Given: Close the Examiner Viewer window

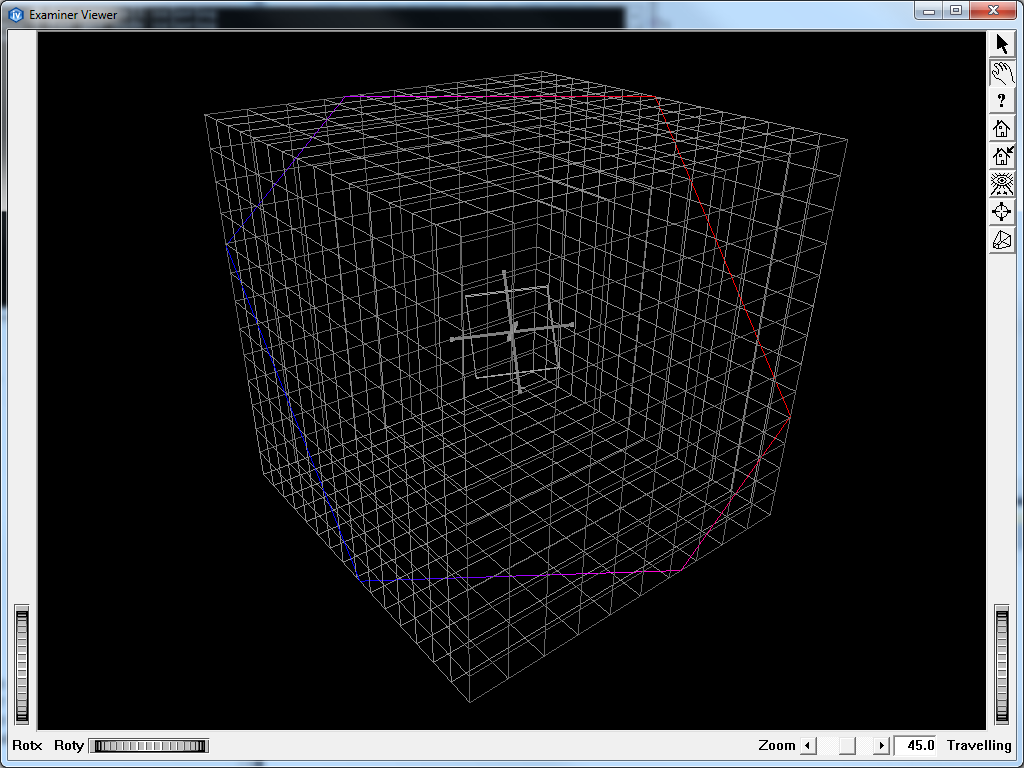Looking at the screenshot, I should tap(993, 10).
